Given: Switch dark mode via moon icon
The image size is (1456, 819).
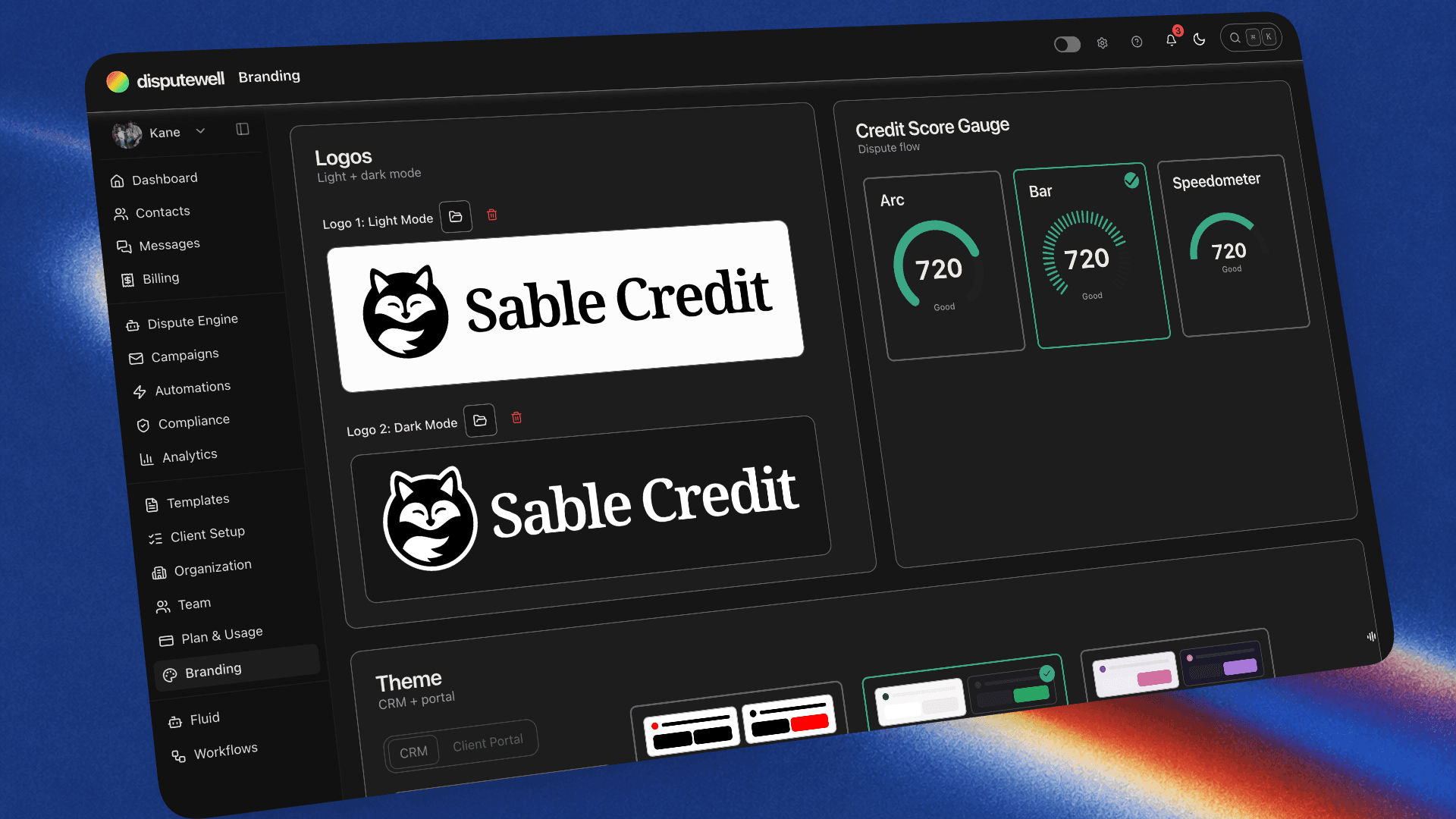Looking at the screenshot, I should [1199, 39].
